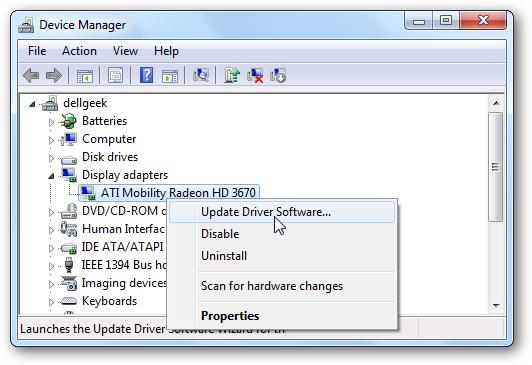This screenshot has width=532, height=365.
Task: Choose Update Driver Software from context menu
Action: (282, 212)
